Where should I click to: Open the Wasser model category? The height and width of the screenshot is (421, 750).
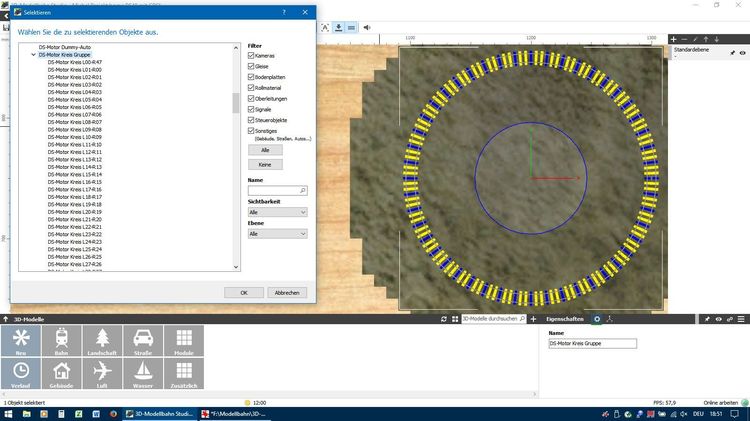click(143, 373)
